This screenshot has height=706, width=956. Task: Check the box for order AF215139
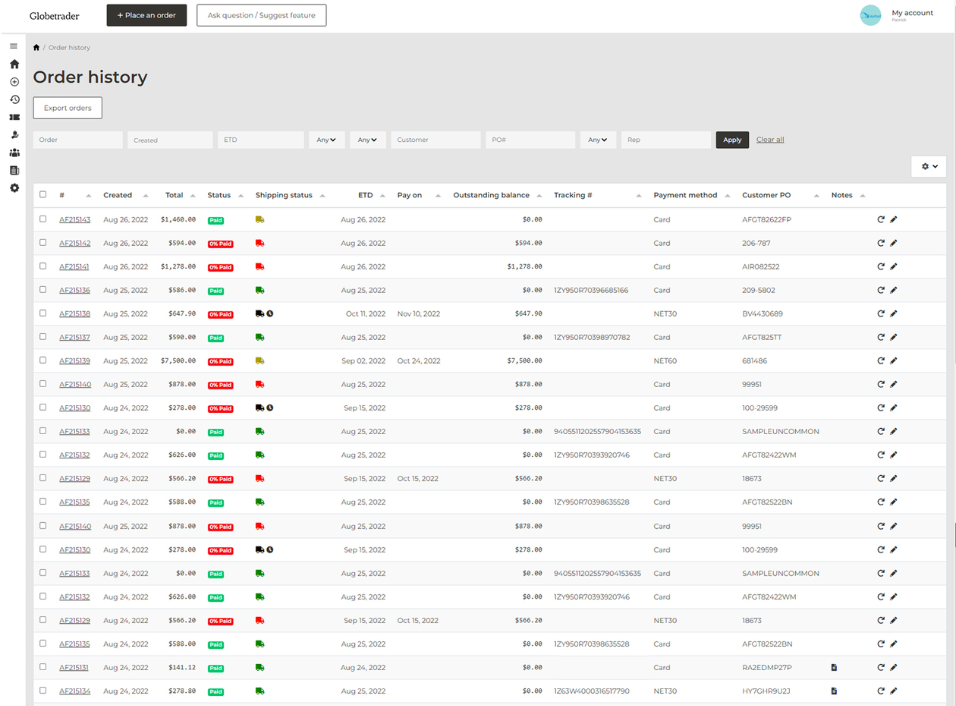tap(43, 360)
